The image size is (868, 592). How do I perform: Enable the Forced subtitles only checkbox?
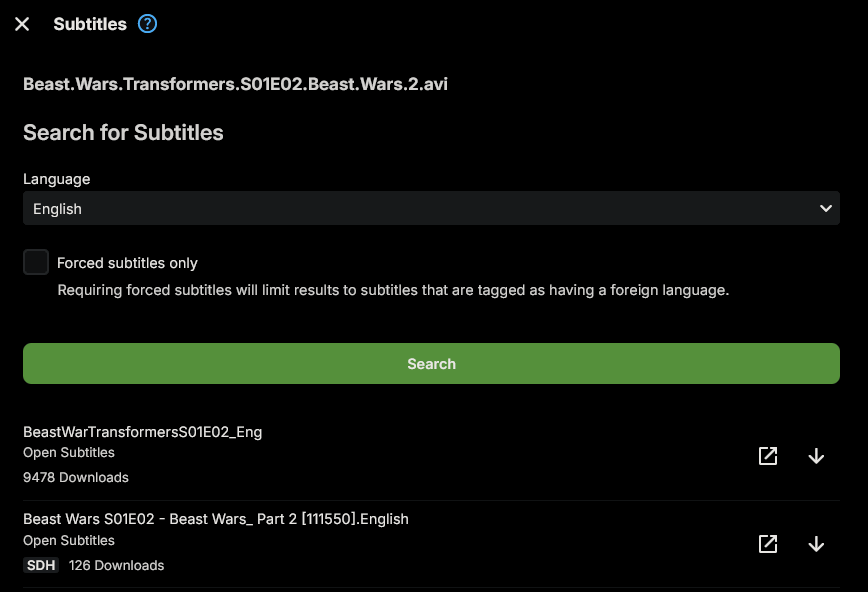pos(36,263)
